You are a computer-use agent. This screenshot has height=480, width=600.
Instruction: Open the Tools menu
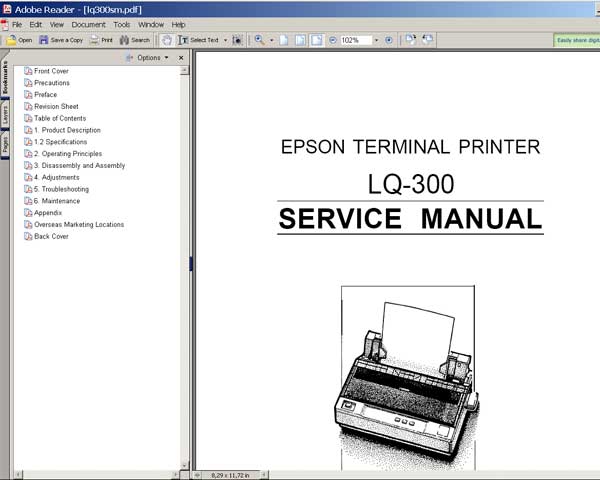pos(122,24)
